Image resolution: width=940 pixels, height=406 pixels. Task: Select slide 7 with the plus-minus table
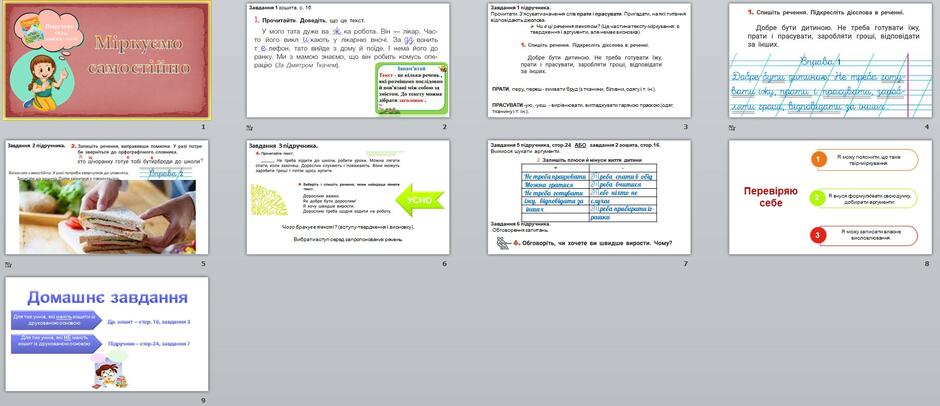(x=589, y=197)
